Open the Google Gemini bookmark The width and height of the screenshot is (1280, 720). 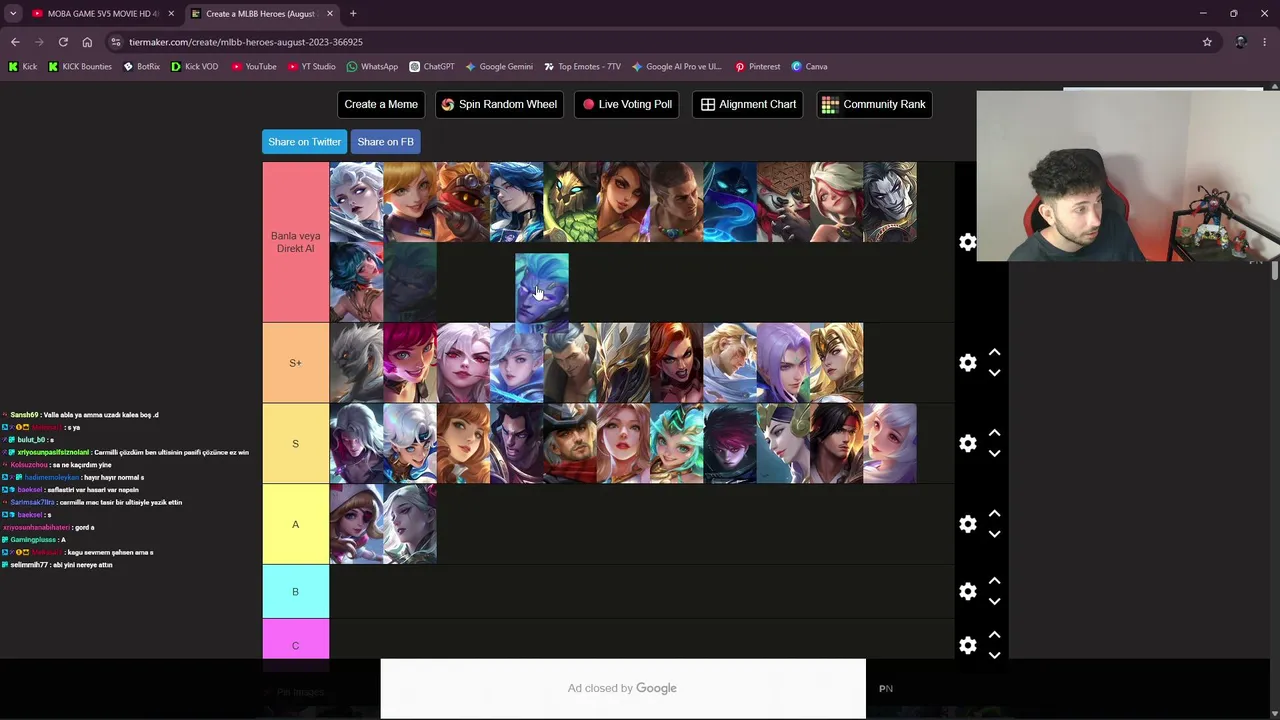(499, 66)
